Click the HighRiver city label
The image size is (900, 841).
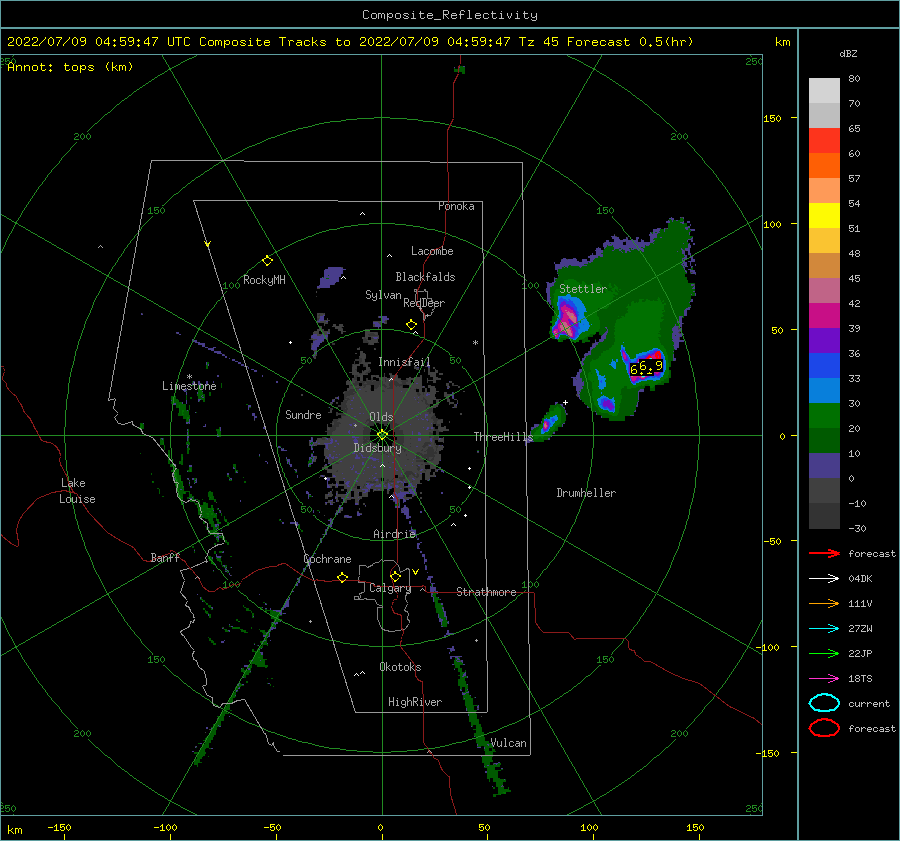(415, 702)
